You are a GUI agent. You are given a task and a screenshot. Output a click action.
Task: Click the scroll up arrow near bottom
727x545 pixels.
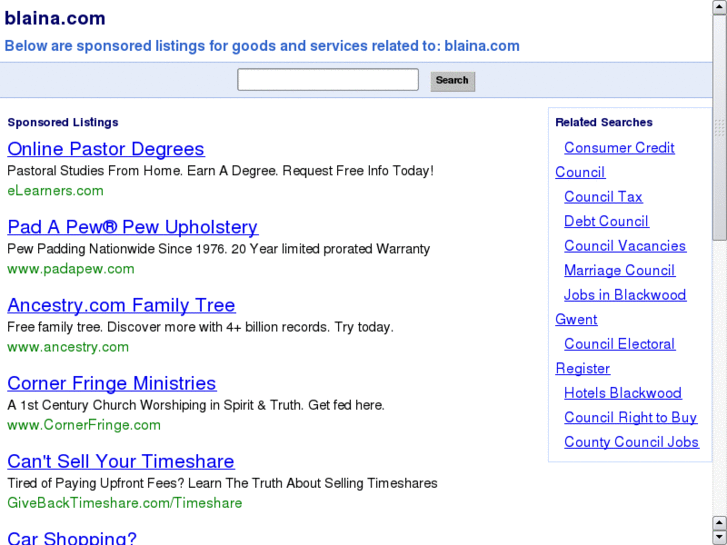tap(720, 523)
